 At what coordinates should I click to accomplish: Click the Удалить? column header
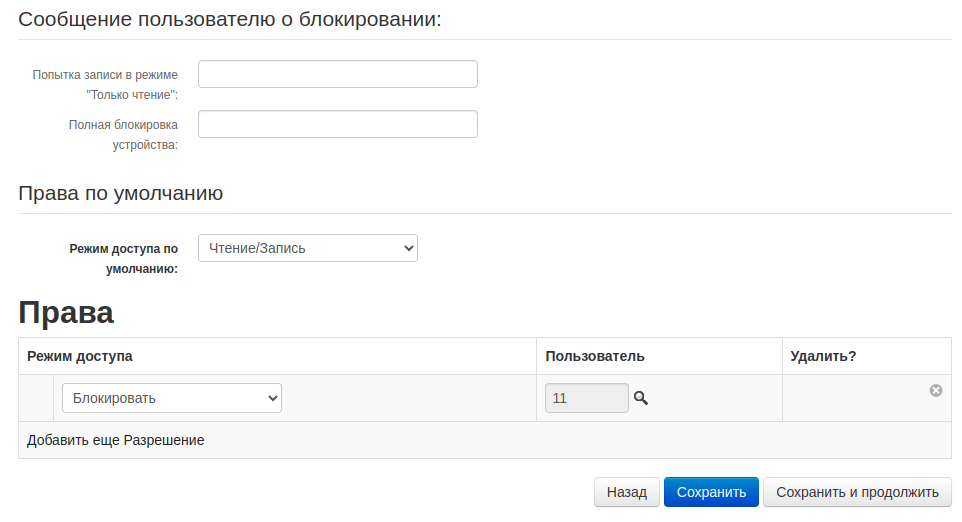823,356
